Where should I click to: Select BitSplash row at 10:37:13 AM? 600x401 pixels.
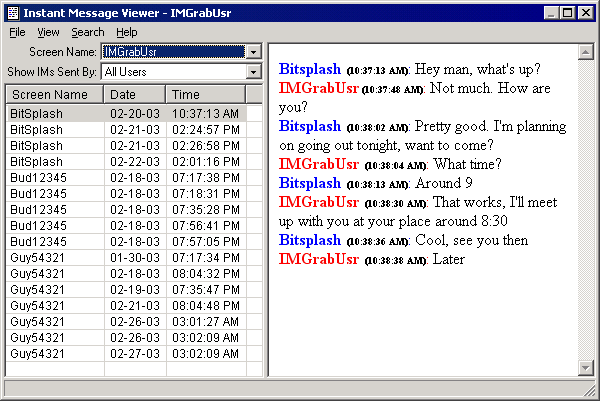point(126,114)
